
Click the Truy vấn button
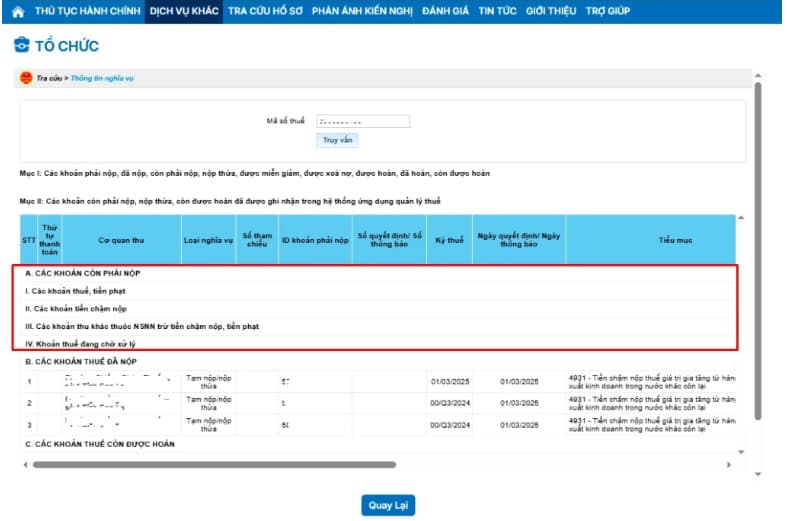coord(337,140)
